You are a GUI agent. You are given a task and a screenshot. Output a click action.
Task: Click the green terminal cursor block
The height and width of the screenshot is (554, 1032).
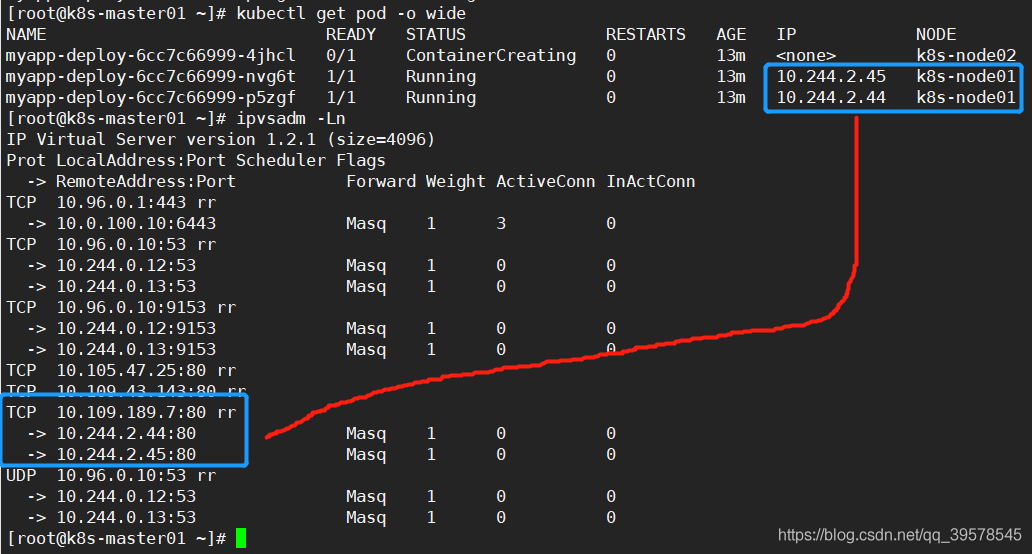tap(241, 538)
